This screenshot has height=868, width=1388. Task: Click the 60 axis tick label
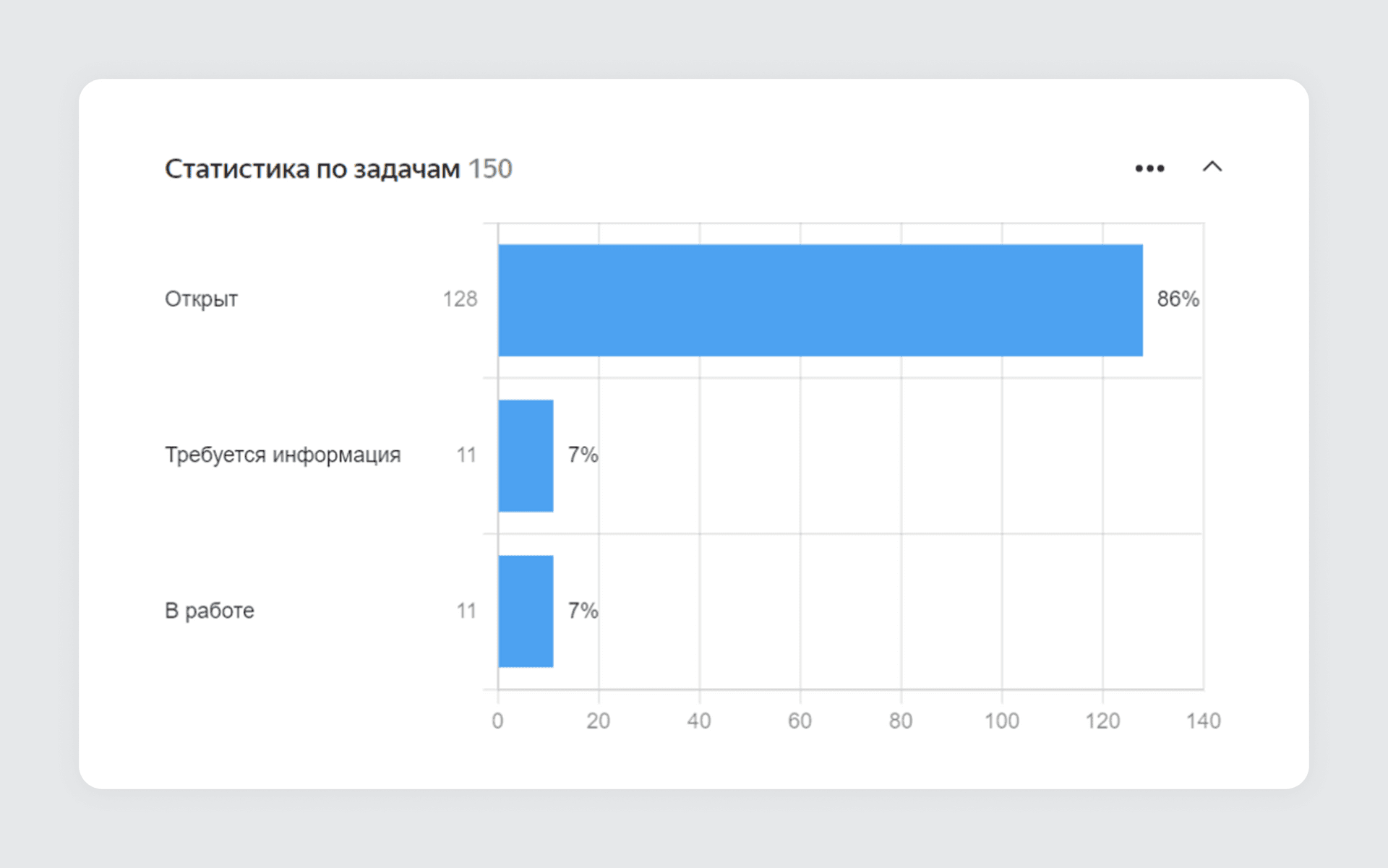(x=800, y=721)
